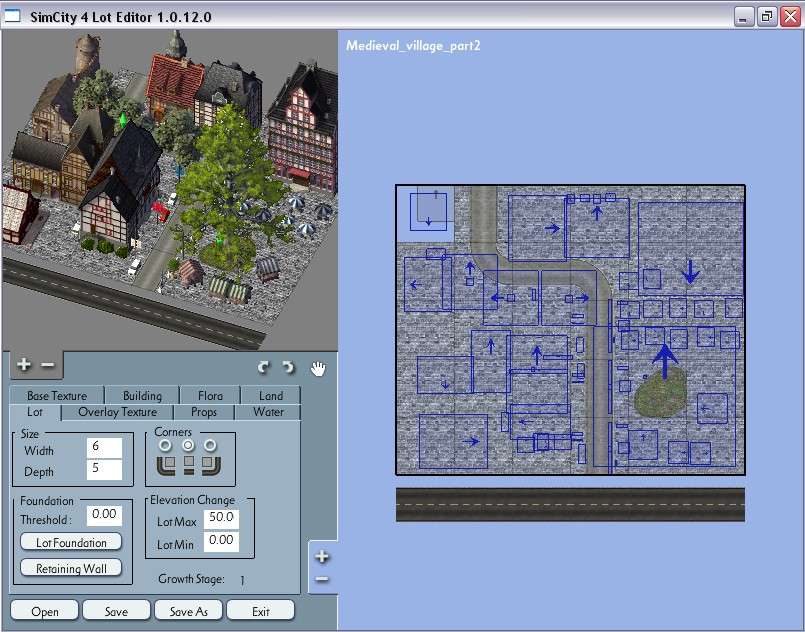Zoom out the lot plan view
Viewport: 805px width, 632px height.
tap(322, 579)
